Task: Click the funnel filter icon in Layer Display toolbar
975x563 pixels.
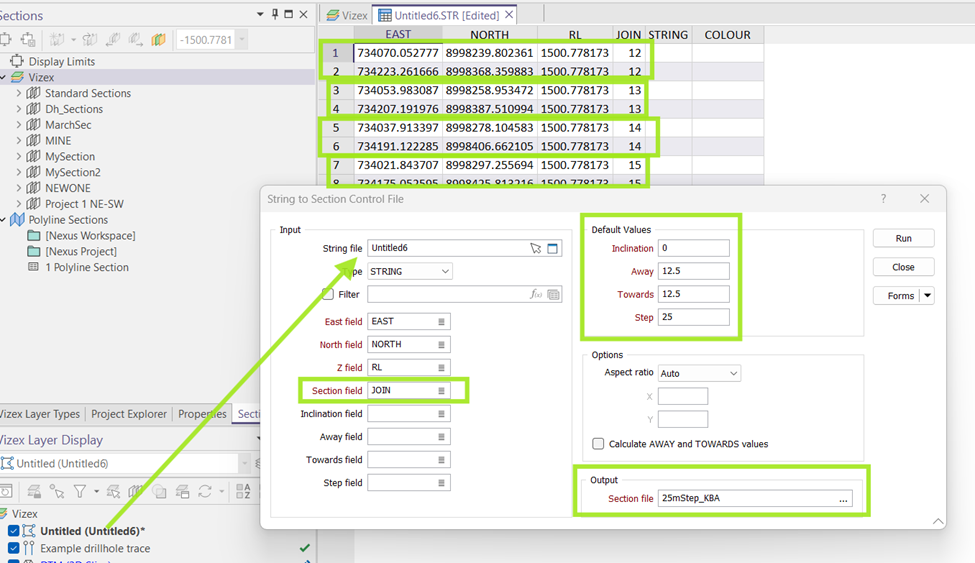Action: (80, 491)
